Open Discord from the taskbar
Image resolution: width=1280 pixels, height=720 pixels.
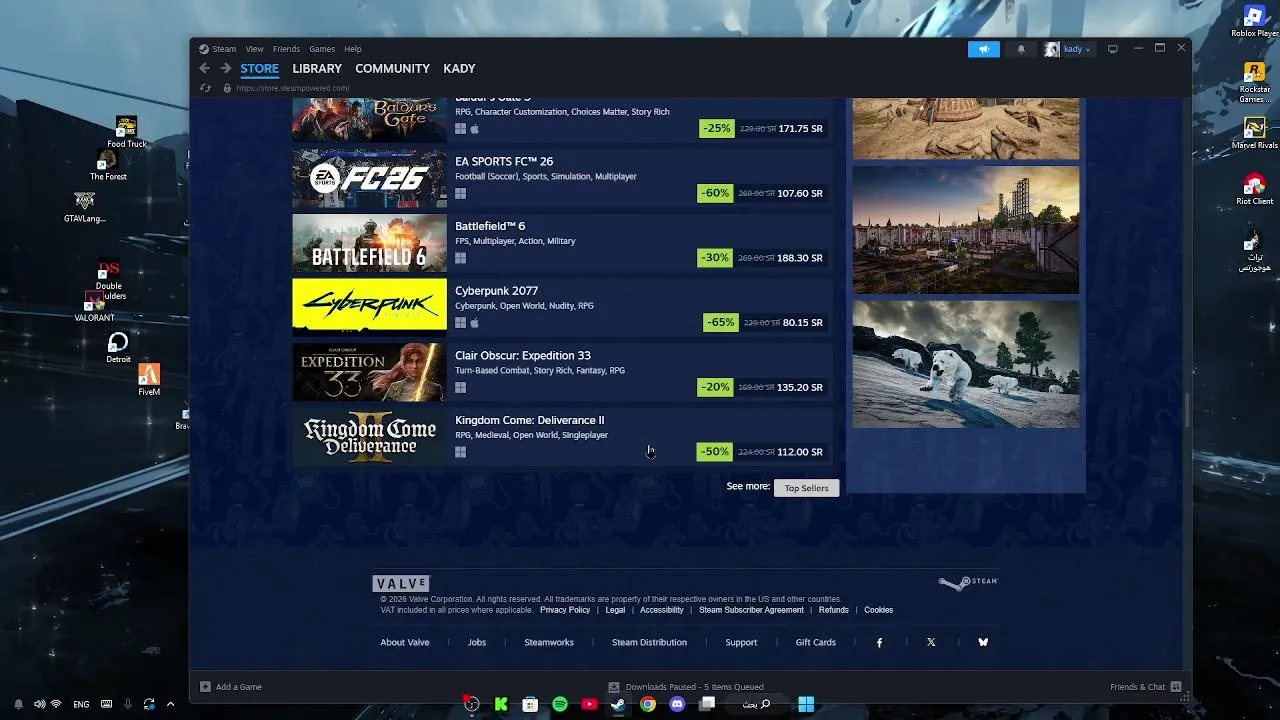click(x=677, y=704)
